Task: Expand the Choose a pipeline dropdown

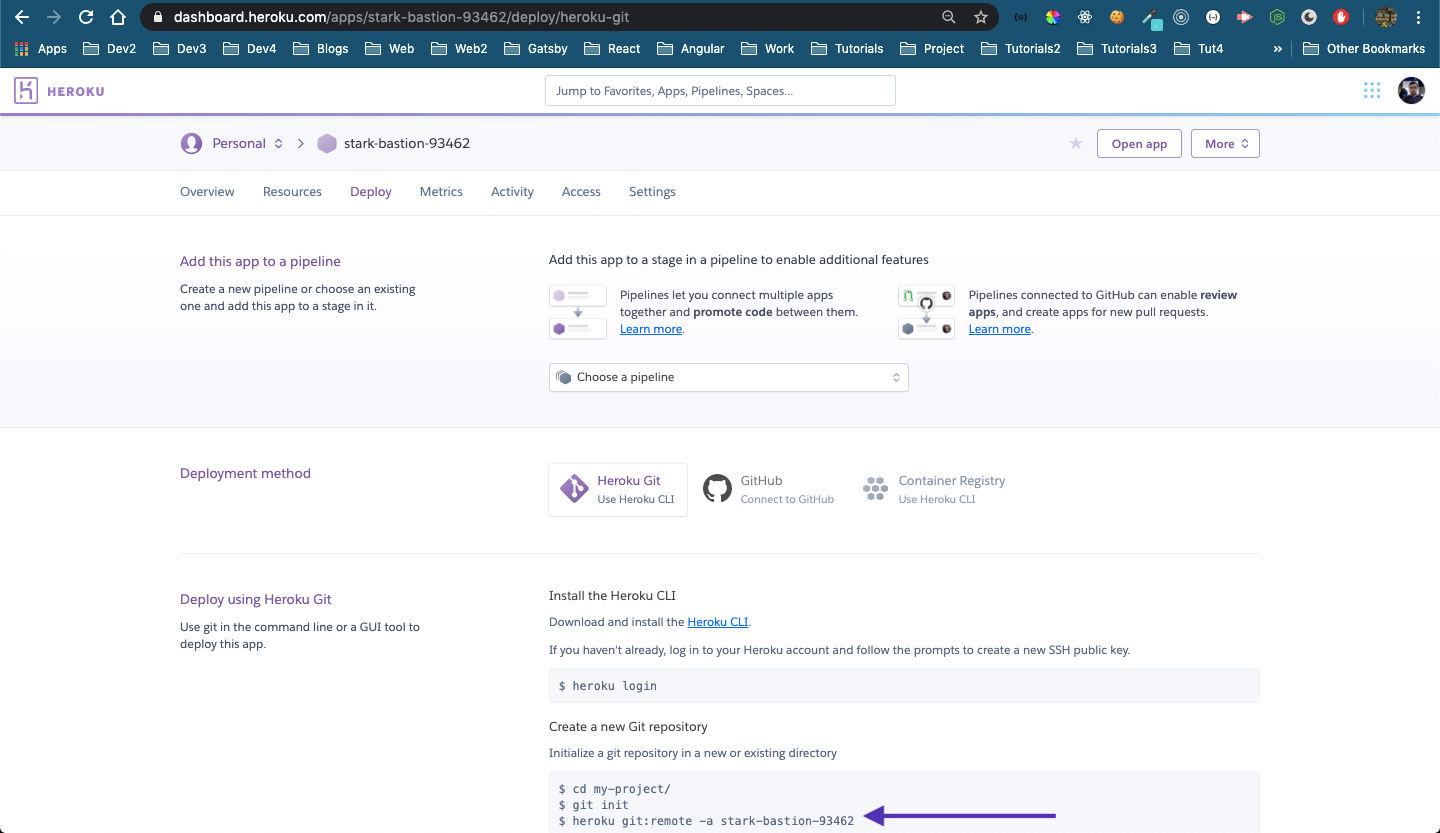Action: 728,377
